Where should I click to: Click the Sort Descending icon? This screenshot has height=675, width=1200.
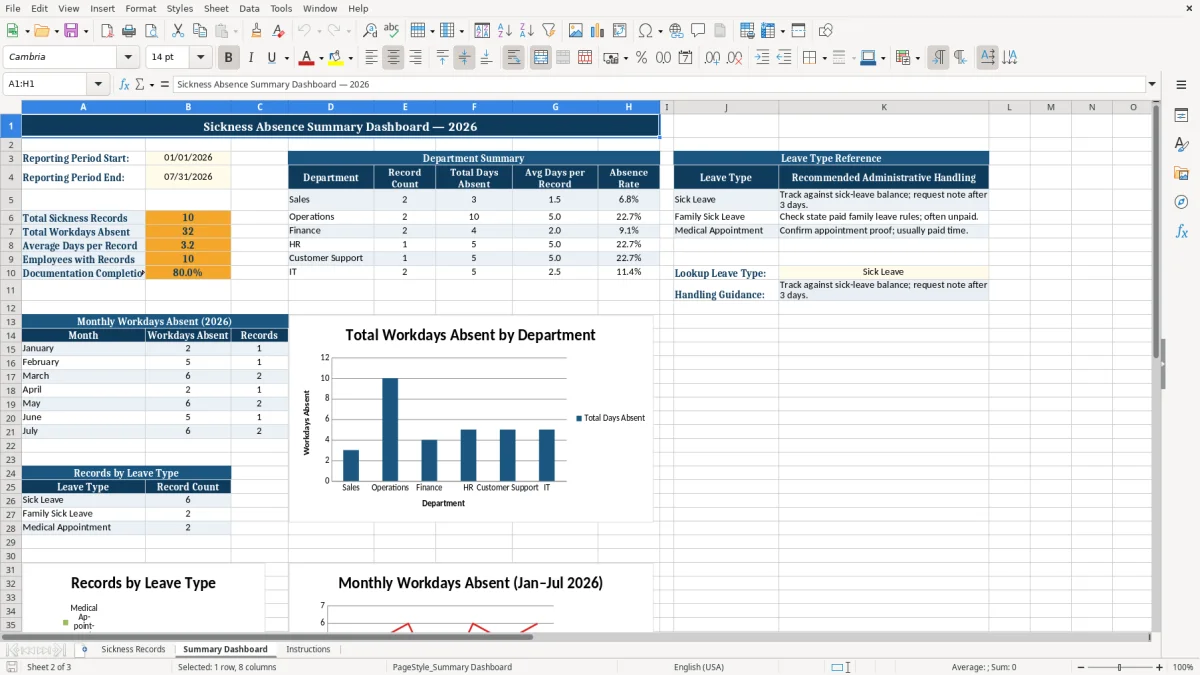click(526, 31)
